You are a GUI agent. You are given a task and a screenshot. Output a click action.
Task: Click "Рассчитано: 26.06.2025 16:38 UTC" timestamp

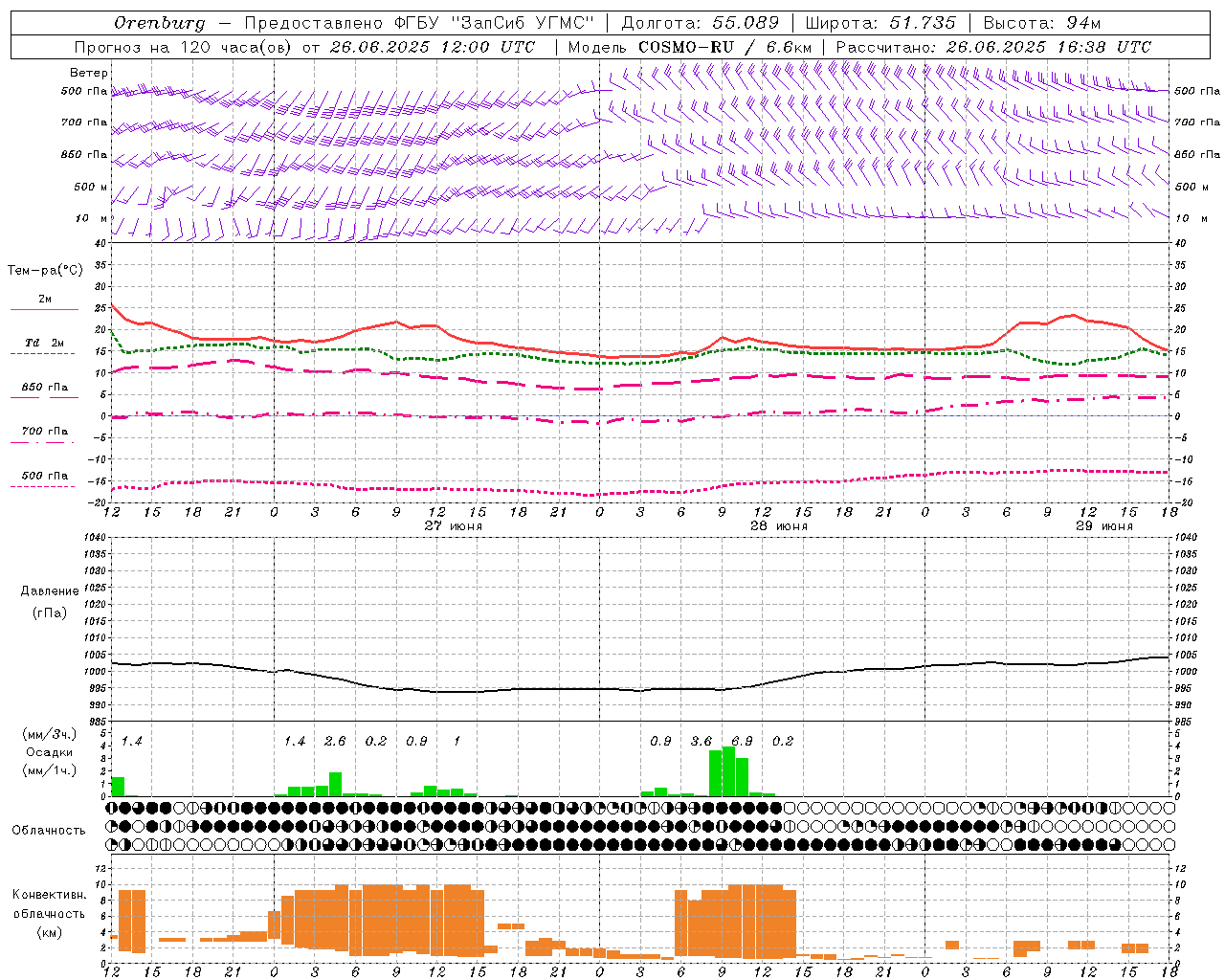coord(993,47)
